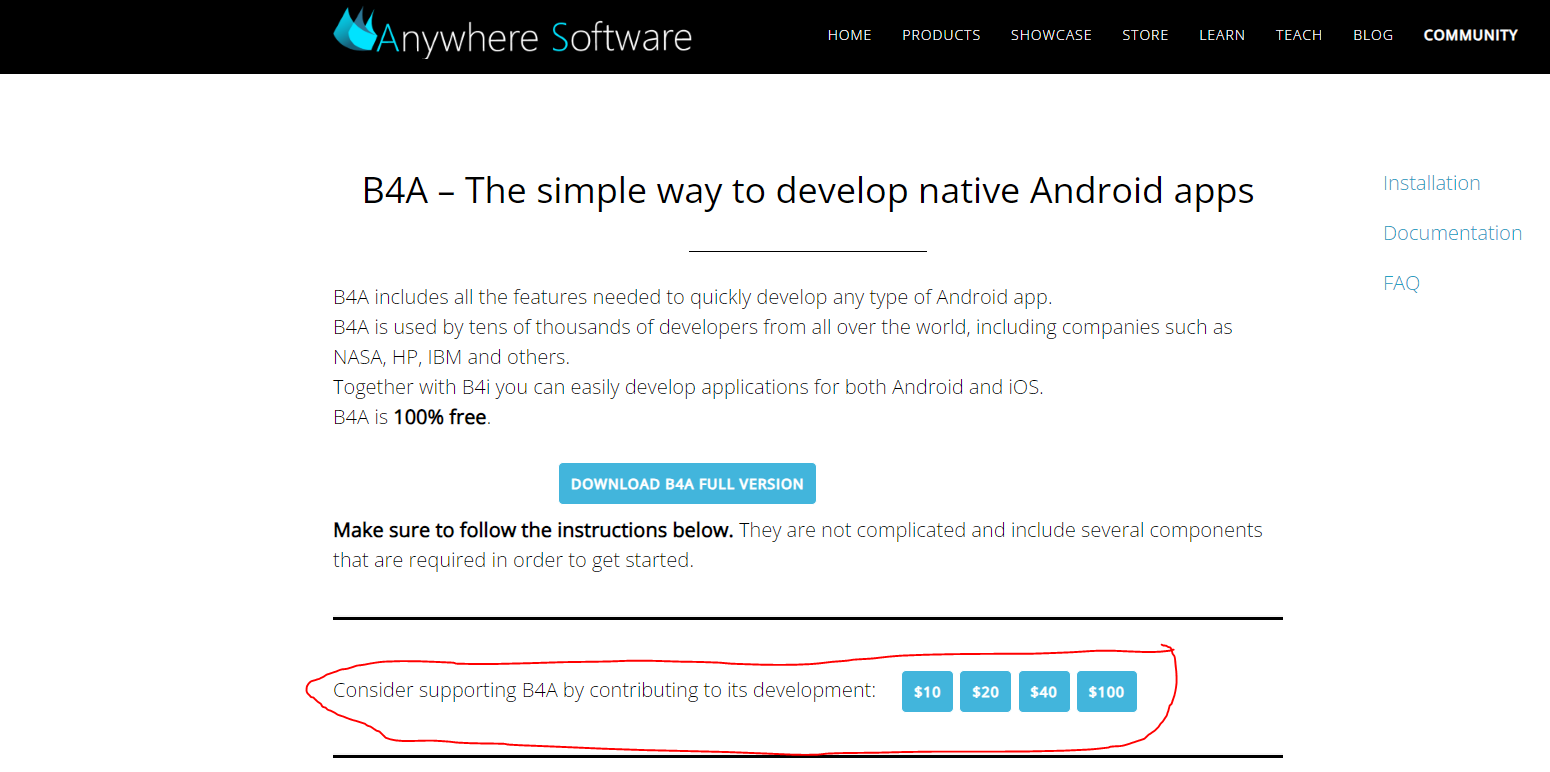Go to the FAQ sidebar link
The width and height of the screenshot is (1550, 772).
coord(1401,283)
